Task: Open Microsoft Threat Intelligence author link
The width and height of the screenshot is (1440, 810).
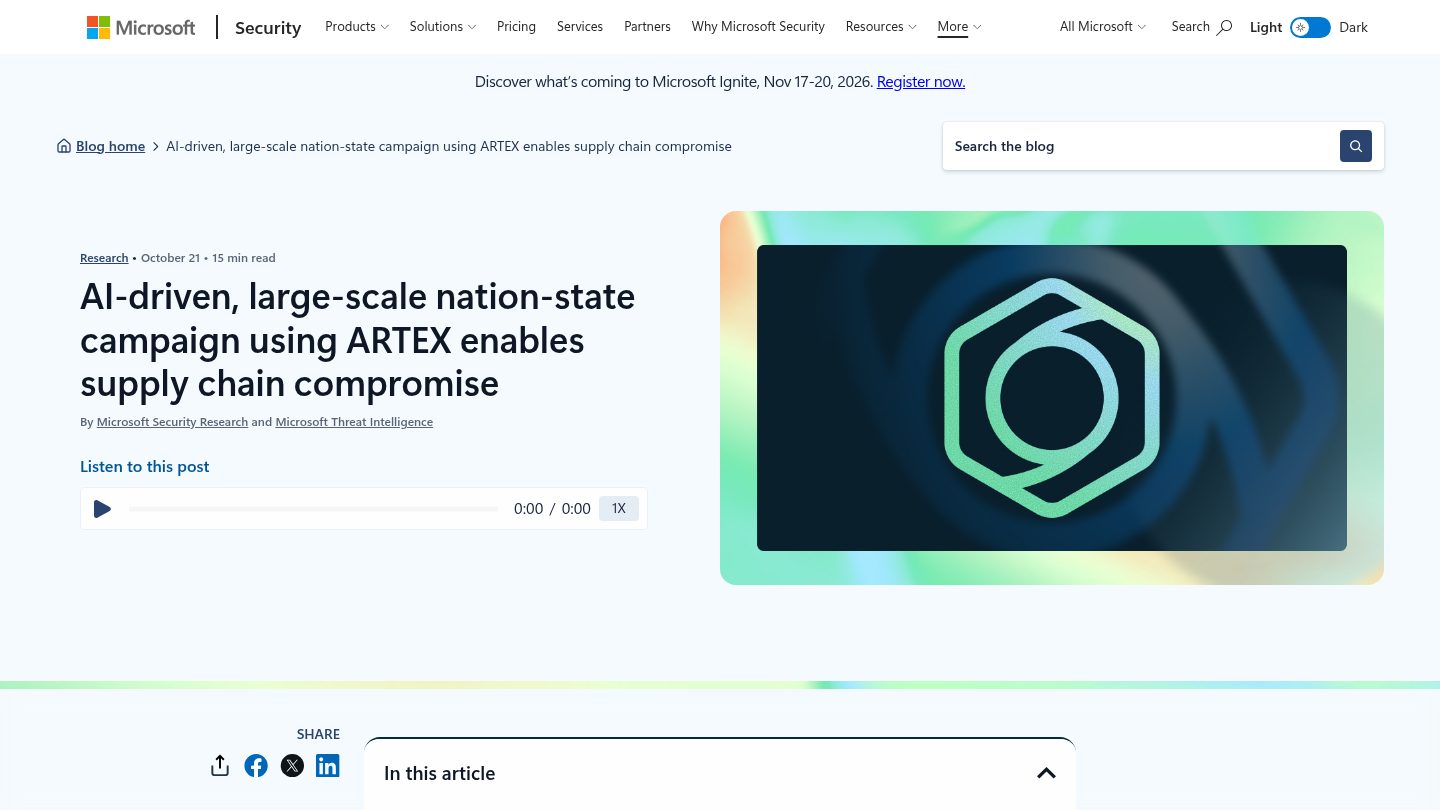Action: (354, 422)
